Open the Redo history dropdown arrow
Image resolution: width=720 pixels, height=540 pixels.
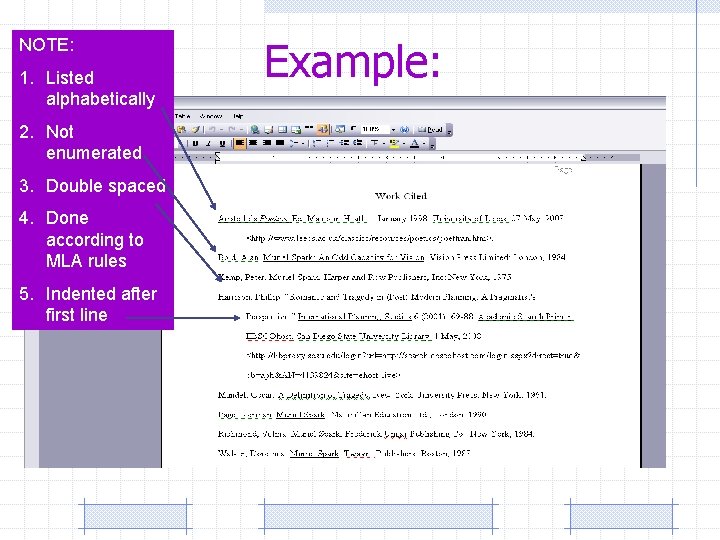pos(241,129)
